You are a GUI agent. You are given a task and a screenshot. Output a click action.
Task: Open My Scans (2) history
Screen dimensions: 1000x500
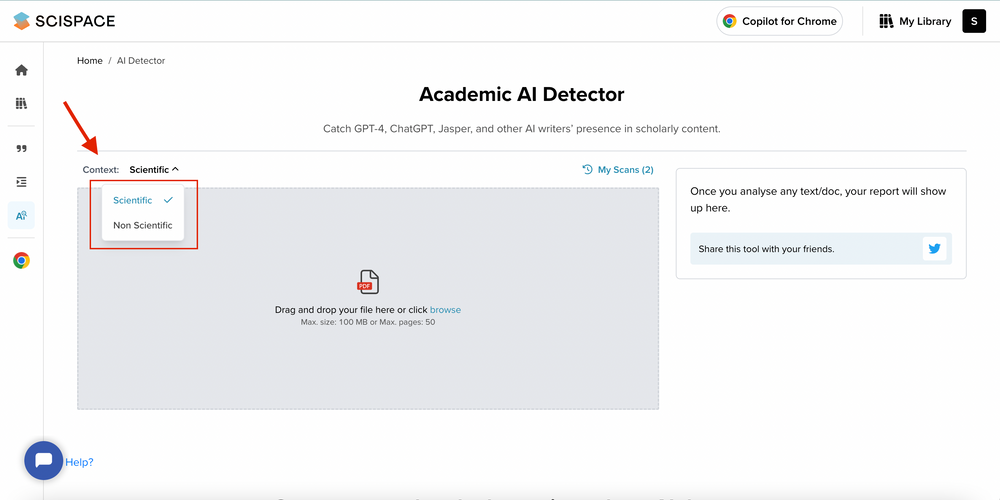click(x=618, y=170)
